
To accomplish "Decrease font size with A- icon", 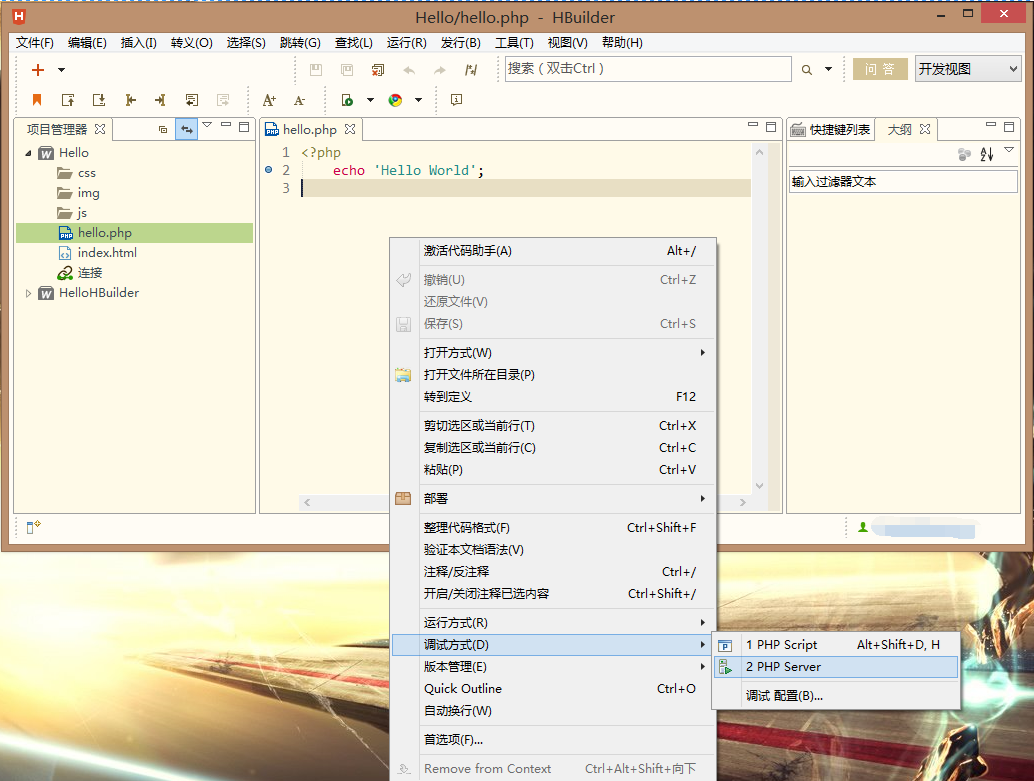I will [x=299, y=100].
